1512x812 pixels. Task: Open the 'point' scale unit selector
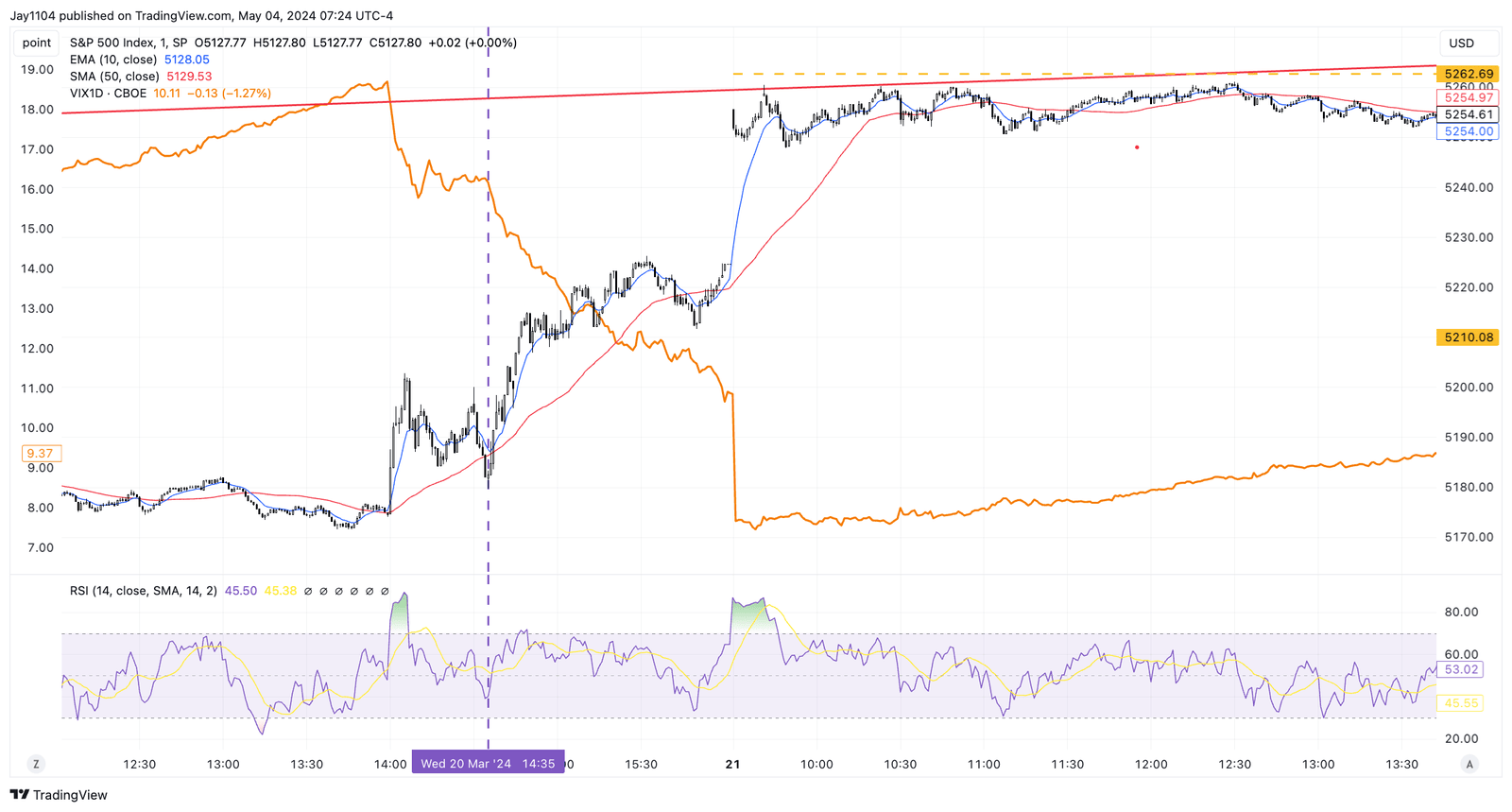37,43
